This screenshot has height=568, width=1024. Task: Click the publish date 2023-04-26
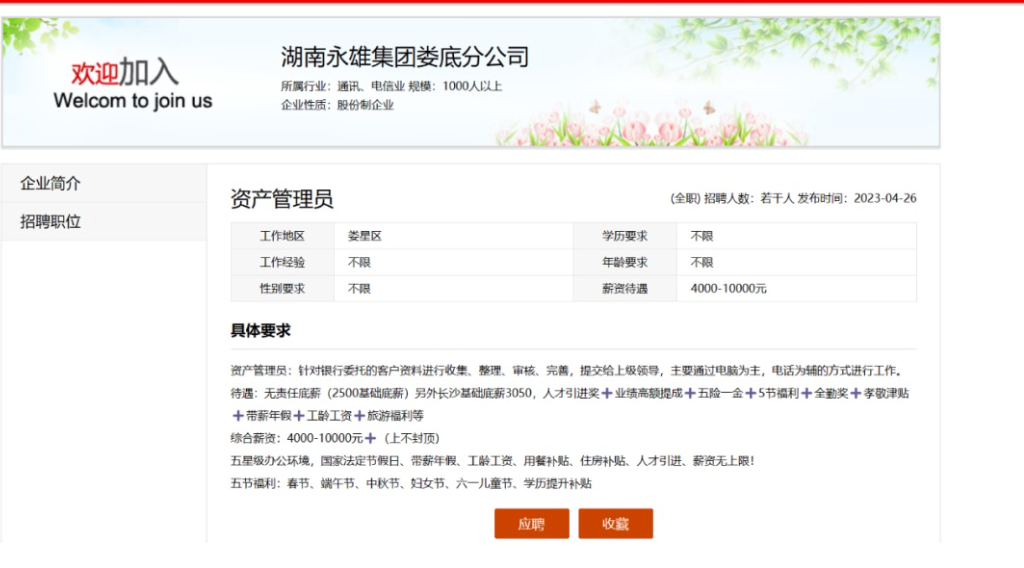[885, 198]
